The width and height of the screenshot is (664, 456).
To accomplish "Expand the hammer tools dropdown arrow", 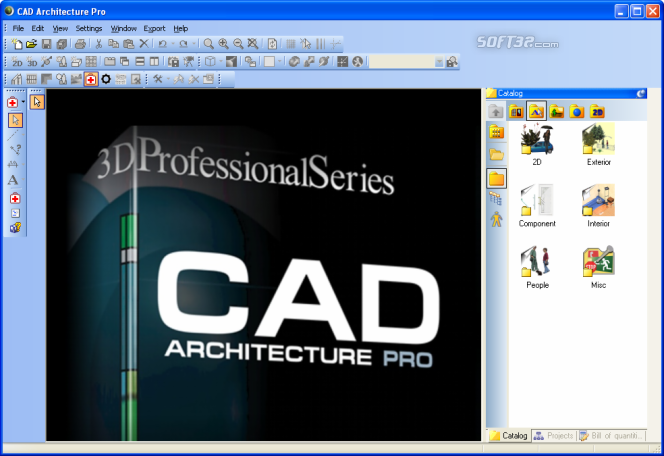I will click(x=168, y=79).
